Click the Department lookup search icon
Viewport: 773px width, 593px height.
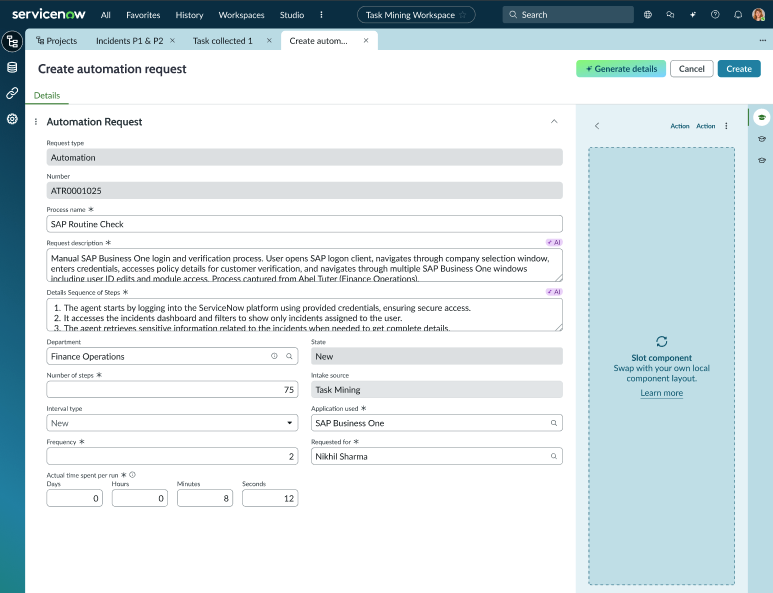289,356
